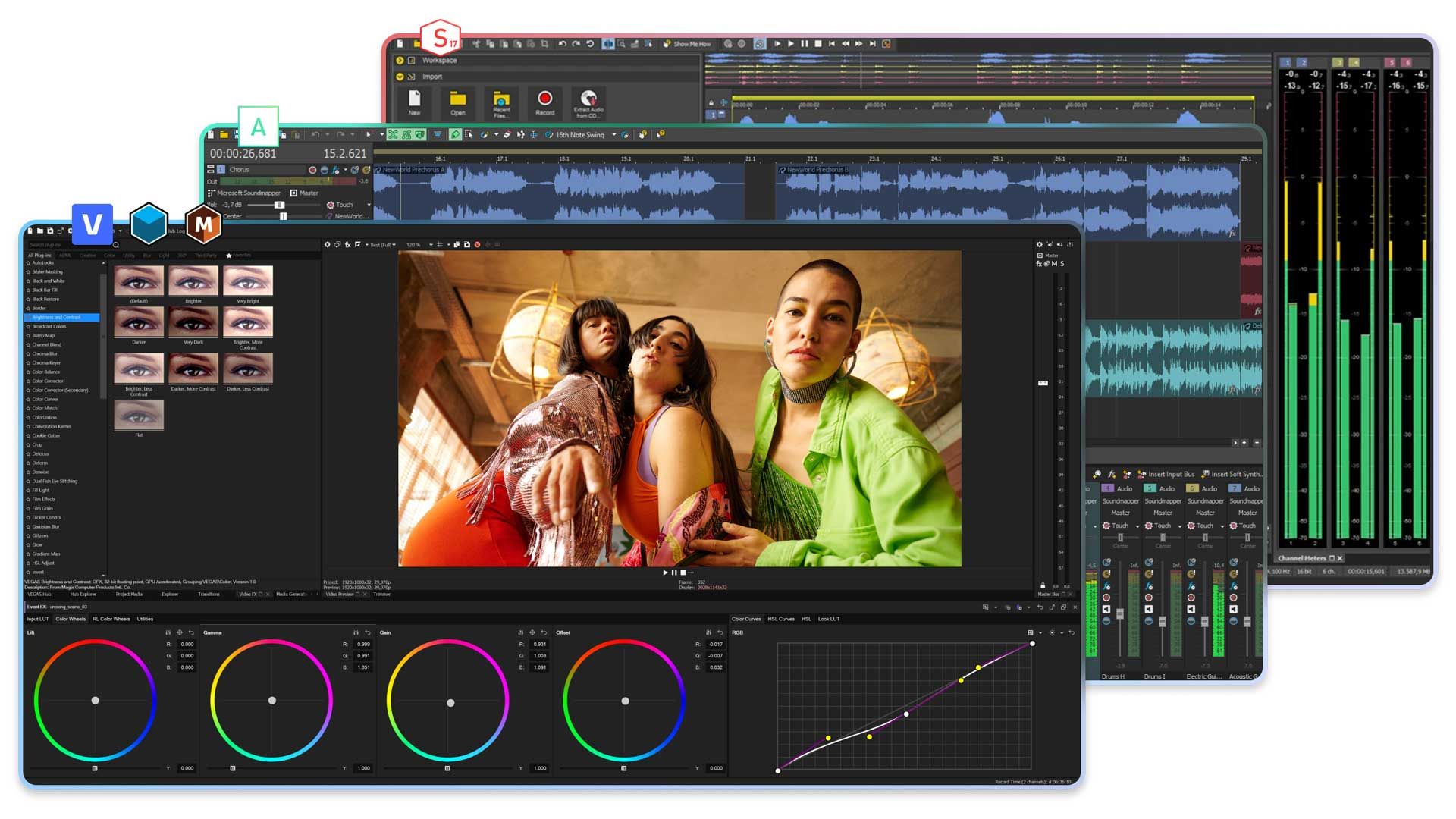
Task: Switch to the Transitions tab
Action: pos(209,595)
